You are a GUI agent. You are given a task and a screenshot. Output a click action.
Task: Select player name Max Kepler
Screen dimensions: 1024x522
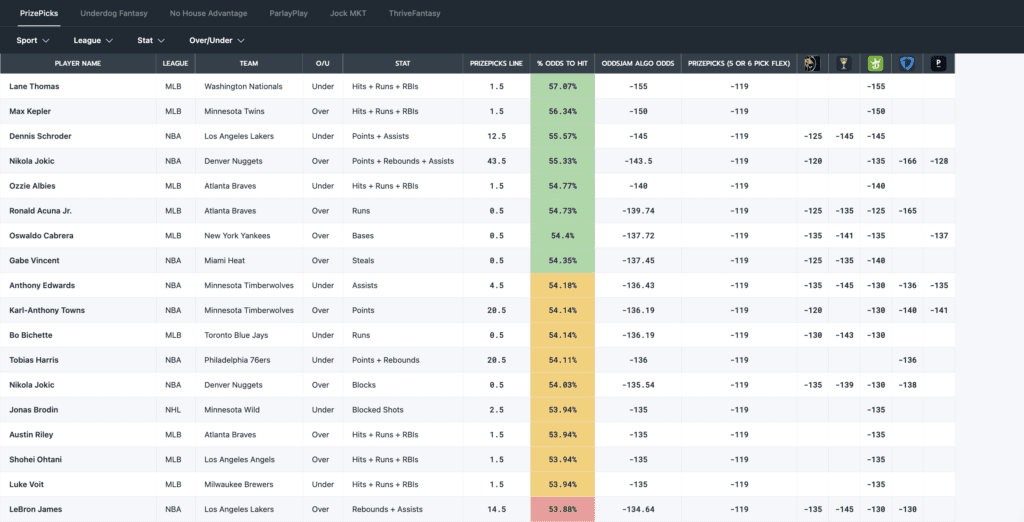tap(30, 111)
